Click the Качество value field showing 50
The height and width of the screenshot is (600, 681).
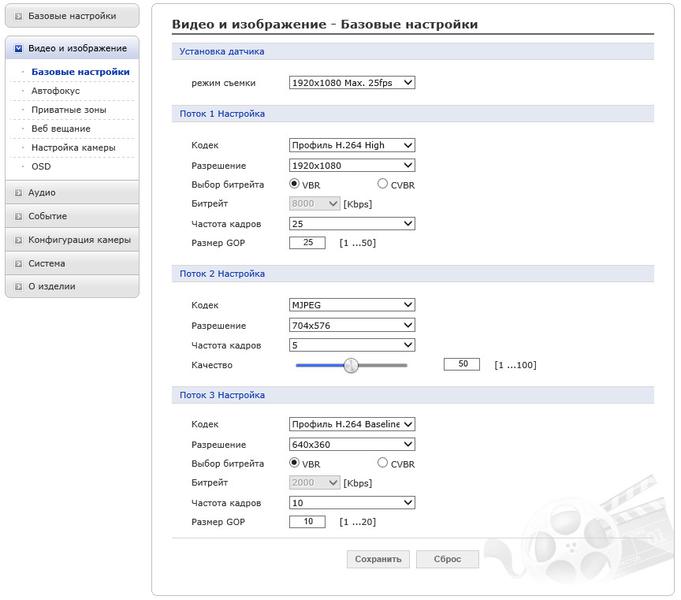tap(462, 364)
